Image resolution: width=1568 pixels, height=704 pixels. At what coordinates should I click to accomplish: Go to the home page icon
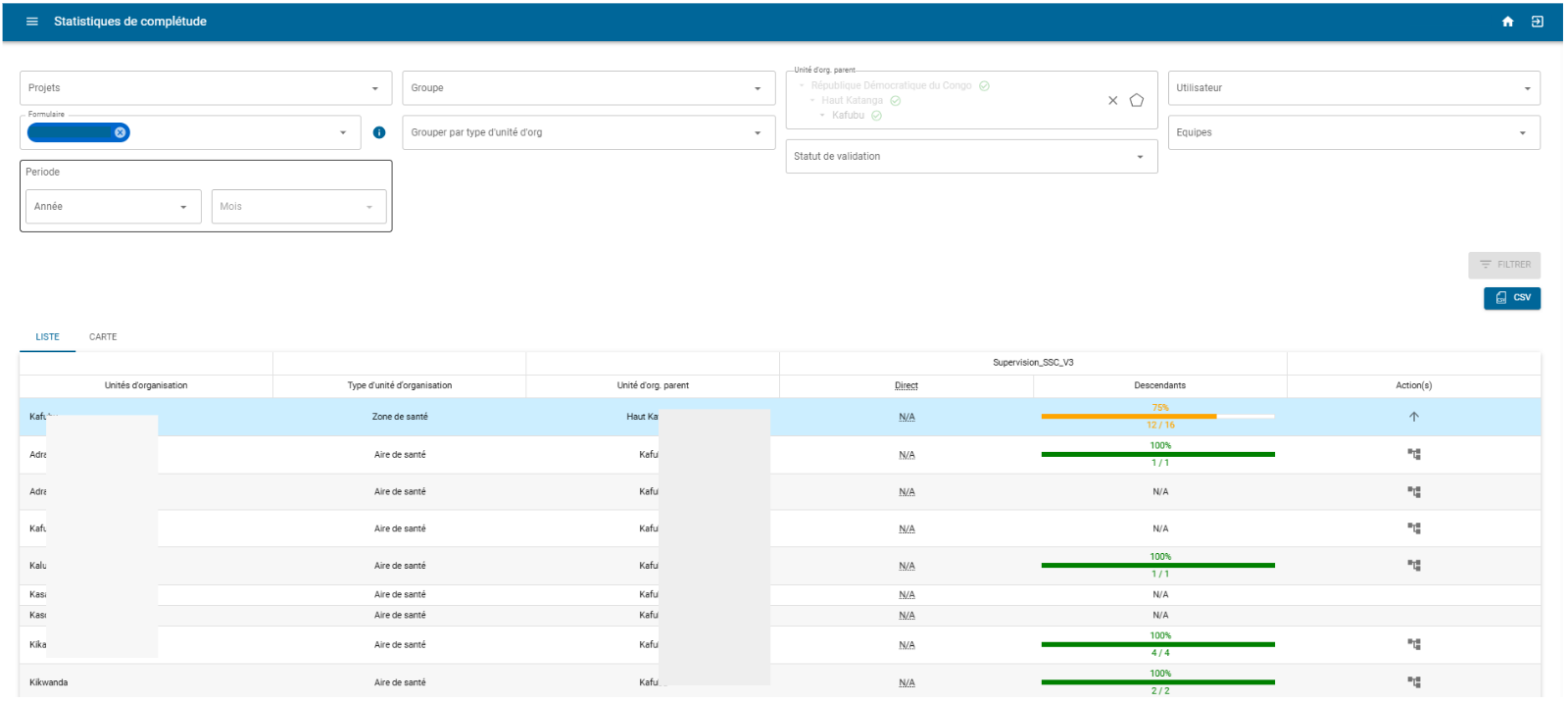(1507, 22)
